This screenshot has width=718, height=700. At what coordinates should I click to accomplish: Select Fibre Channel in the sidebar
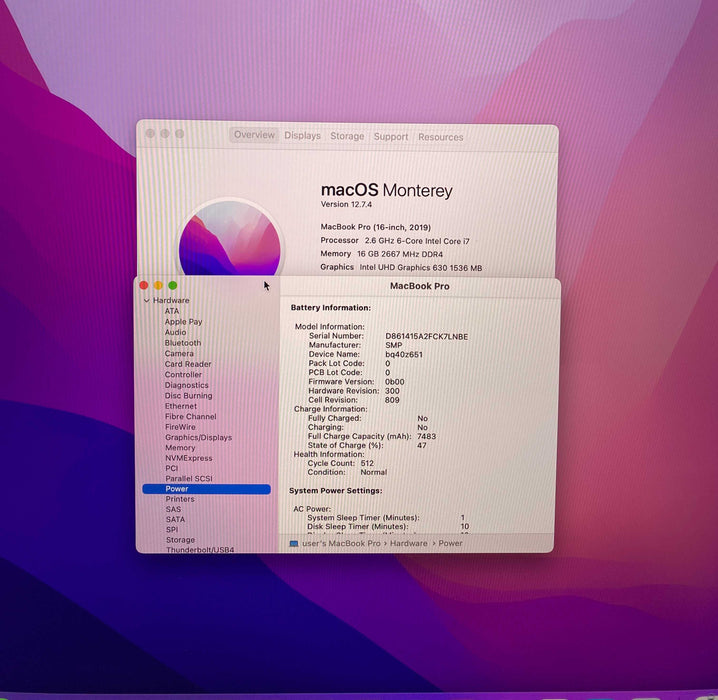pyautogui.click(x=190, y=417)
